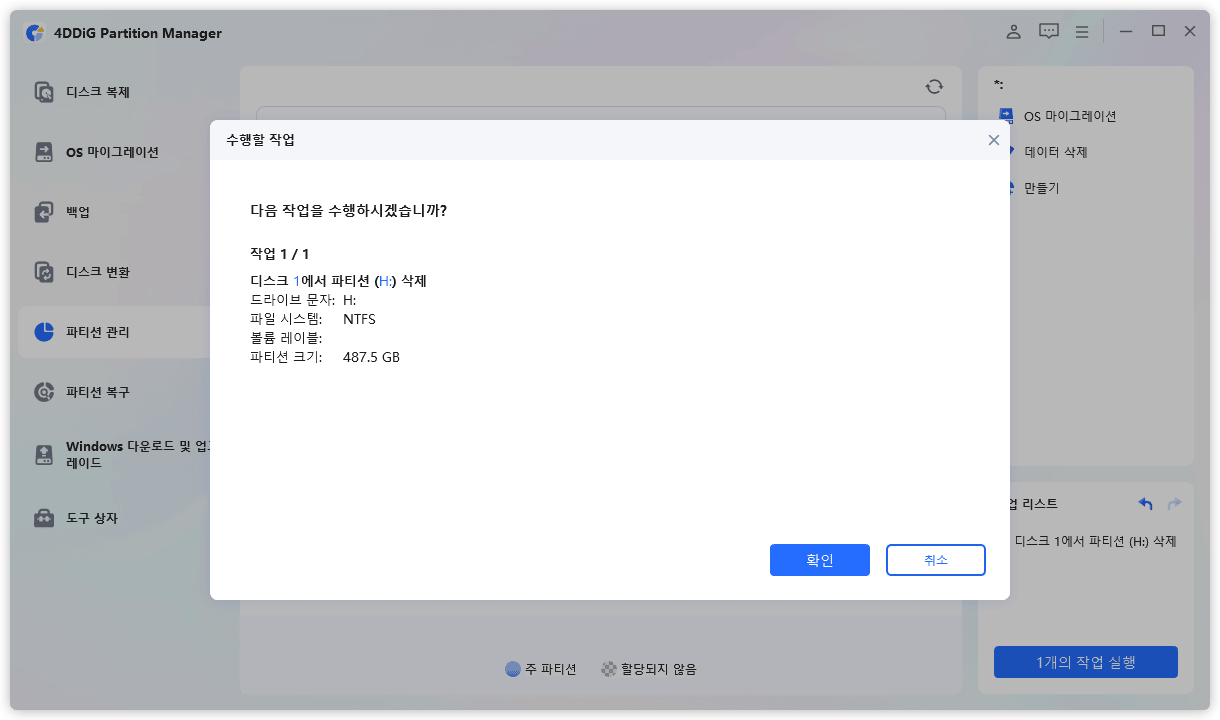The height and width of the screenshot is (720, 1220).
Task: Open the hamburger menu in title bar
Action: point(1081,31)
